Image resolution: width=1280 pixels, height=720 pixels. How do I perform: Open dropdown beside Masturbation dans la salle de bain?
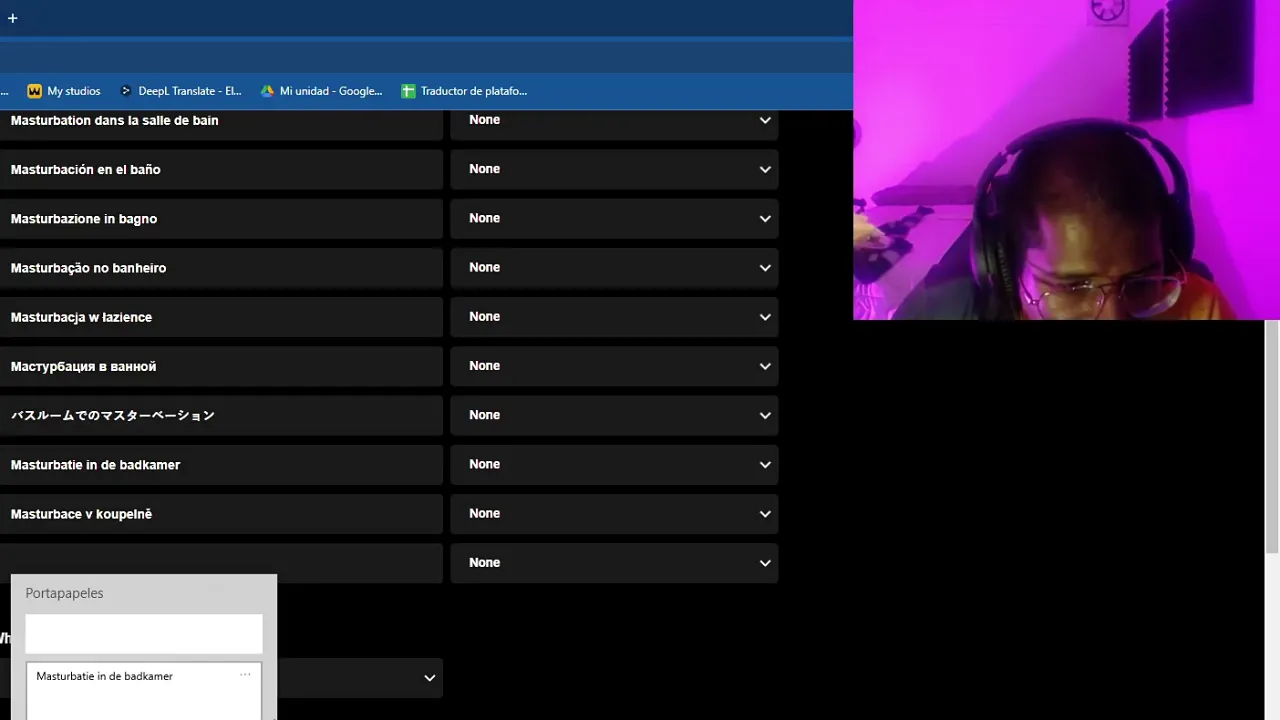[614, 121]
